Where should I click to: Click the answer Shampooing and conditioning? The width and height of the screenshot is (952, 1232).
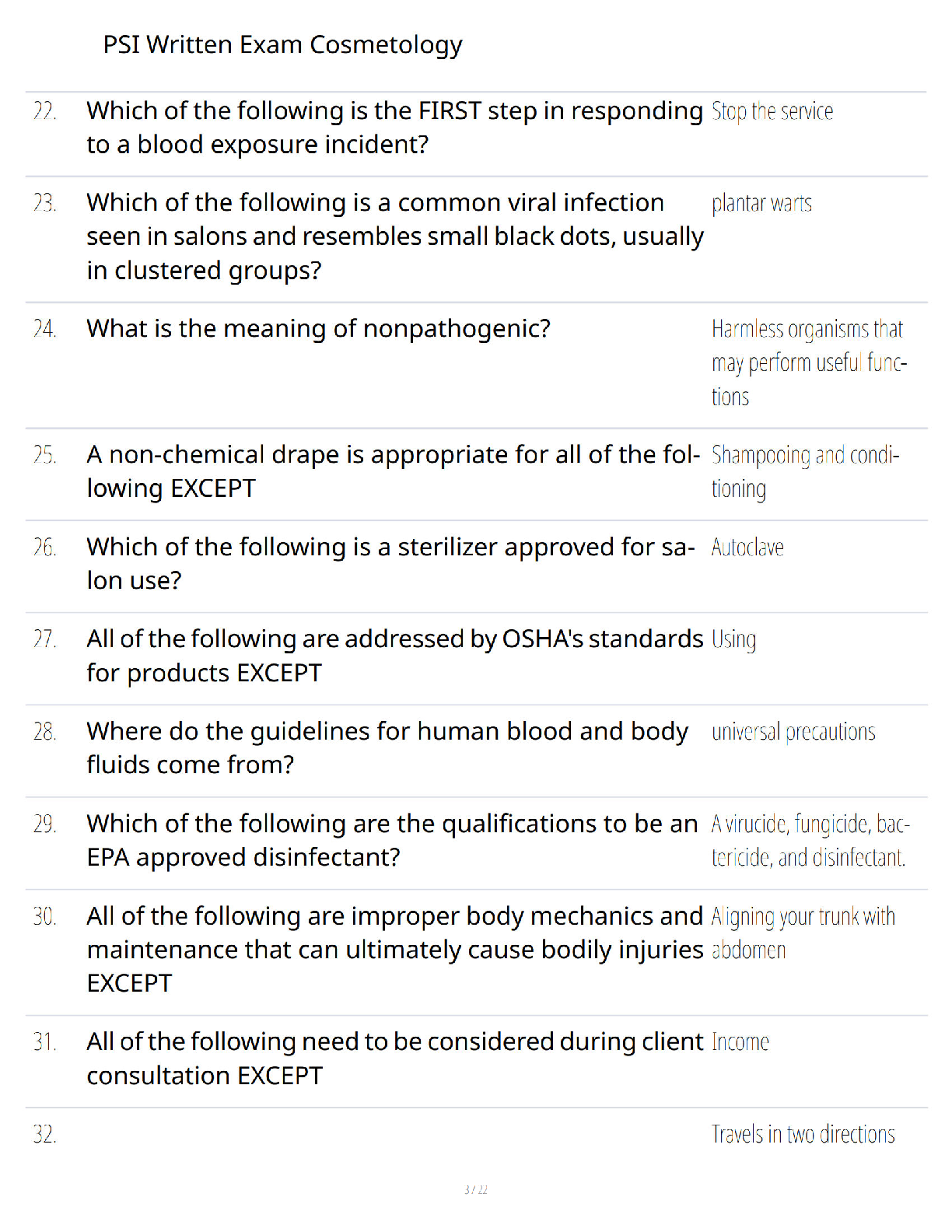pos(806,472)
